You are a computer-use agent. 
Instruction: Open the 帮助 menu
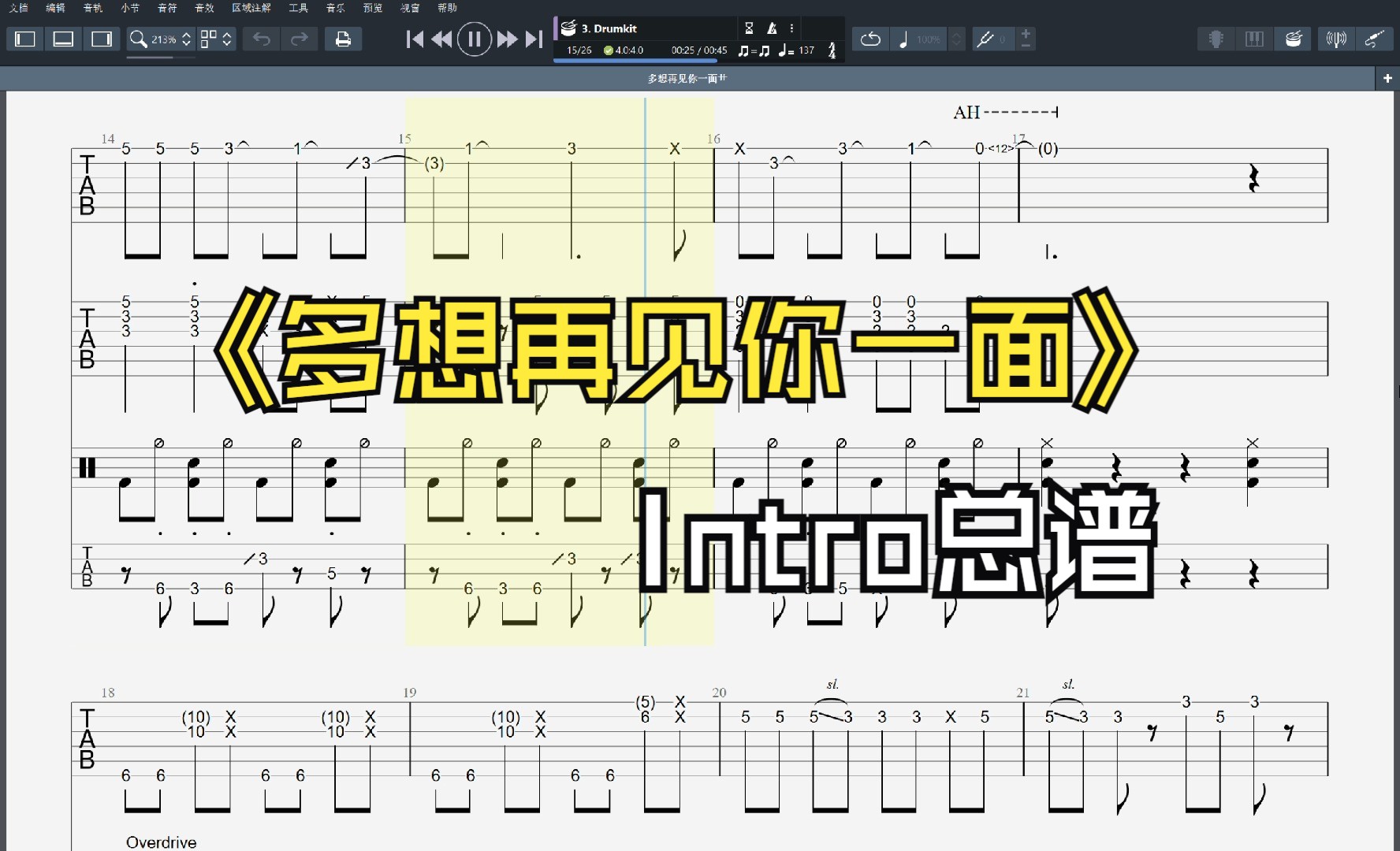(447, 8)
